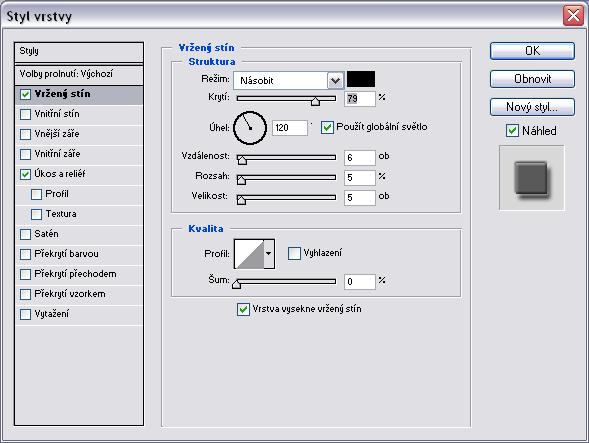Disable Vrstva vysekne vržený stín
589x443 pixels.
pos(243,309)
